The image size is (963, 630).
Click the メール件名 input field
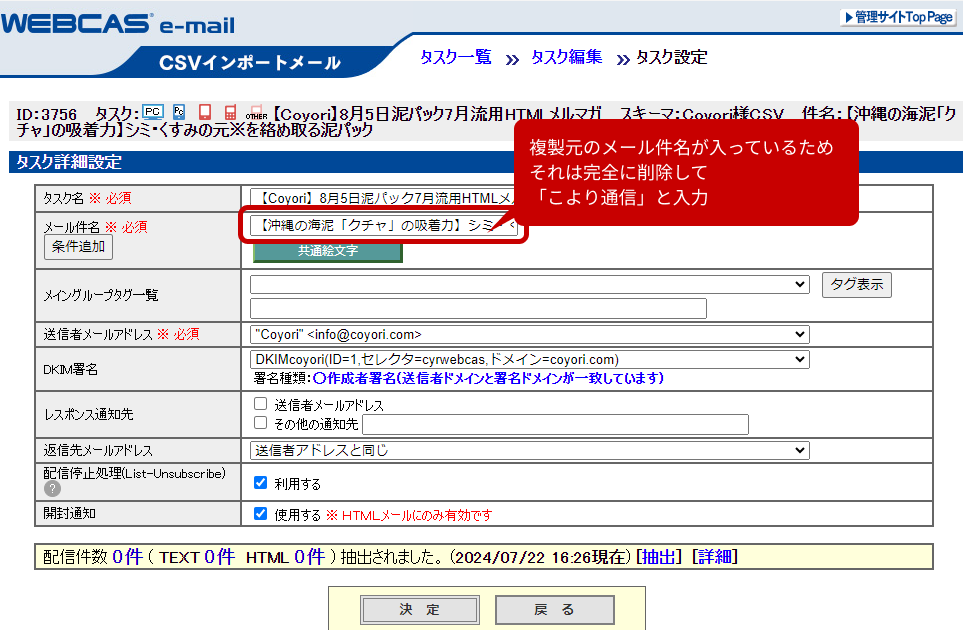click(x=384, y=225)
